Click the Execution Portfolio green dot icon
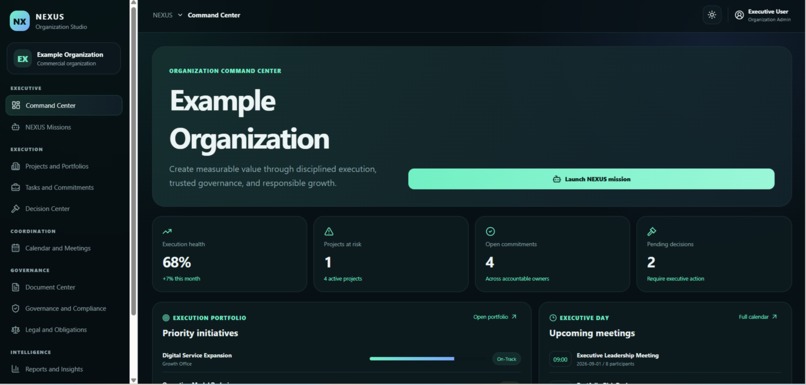Image resolution: width=806 pixels, height=385 pixels. pos(166,318)
